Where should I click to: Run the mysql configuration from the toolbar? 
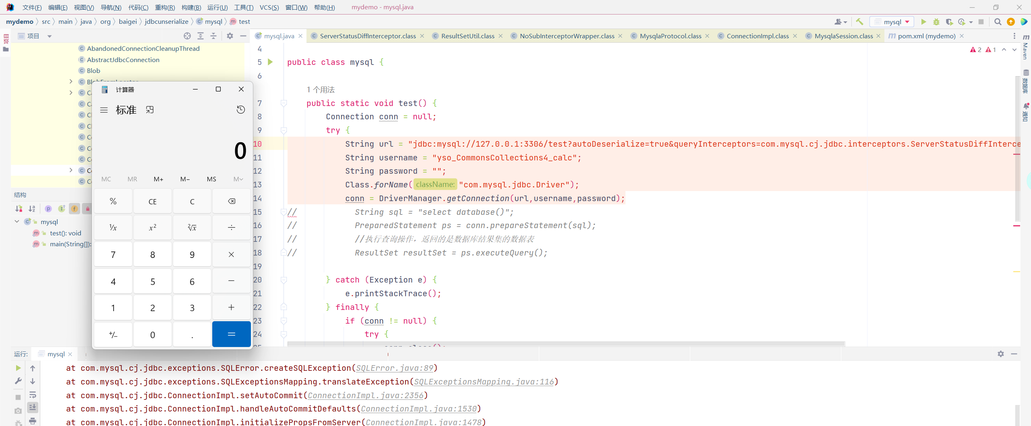(923, 21)
